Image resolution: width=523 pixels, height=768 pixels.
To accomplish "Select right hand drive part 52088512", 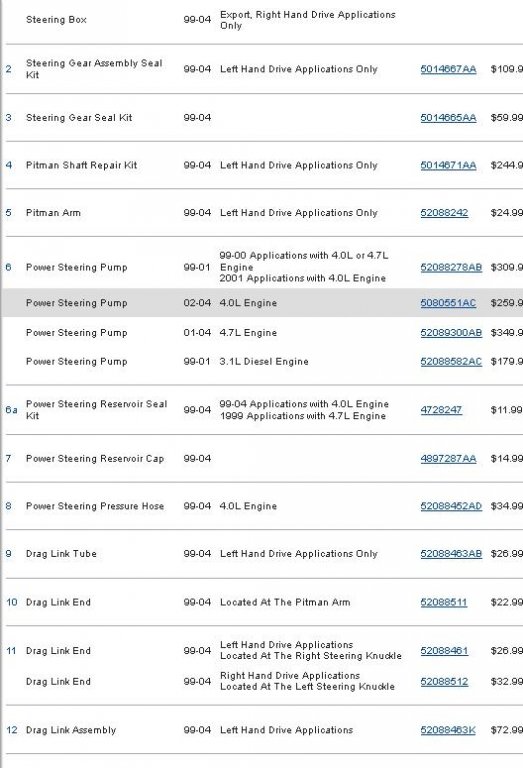I will pyautogui.click(x=444, y=681).
